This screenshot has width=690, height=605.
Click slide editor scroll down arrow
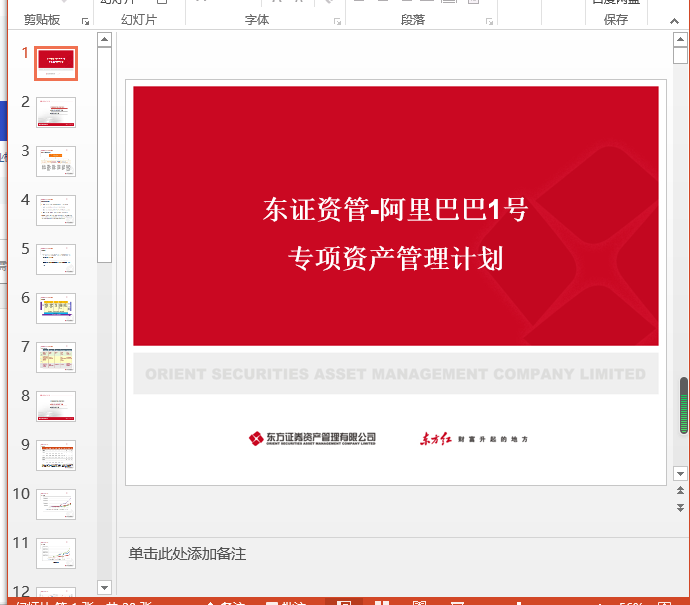pos(681,473)
